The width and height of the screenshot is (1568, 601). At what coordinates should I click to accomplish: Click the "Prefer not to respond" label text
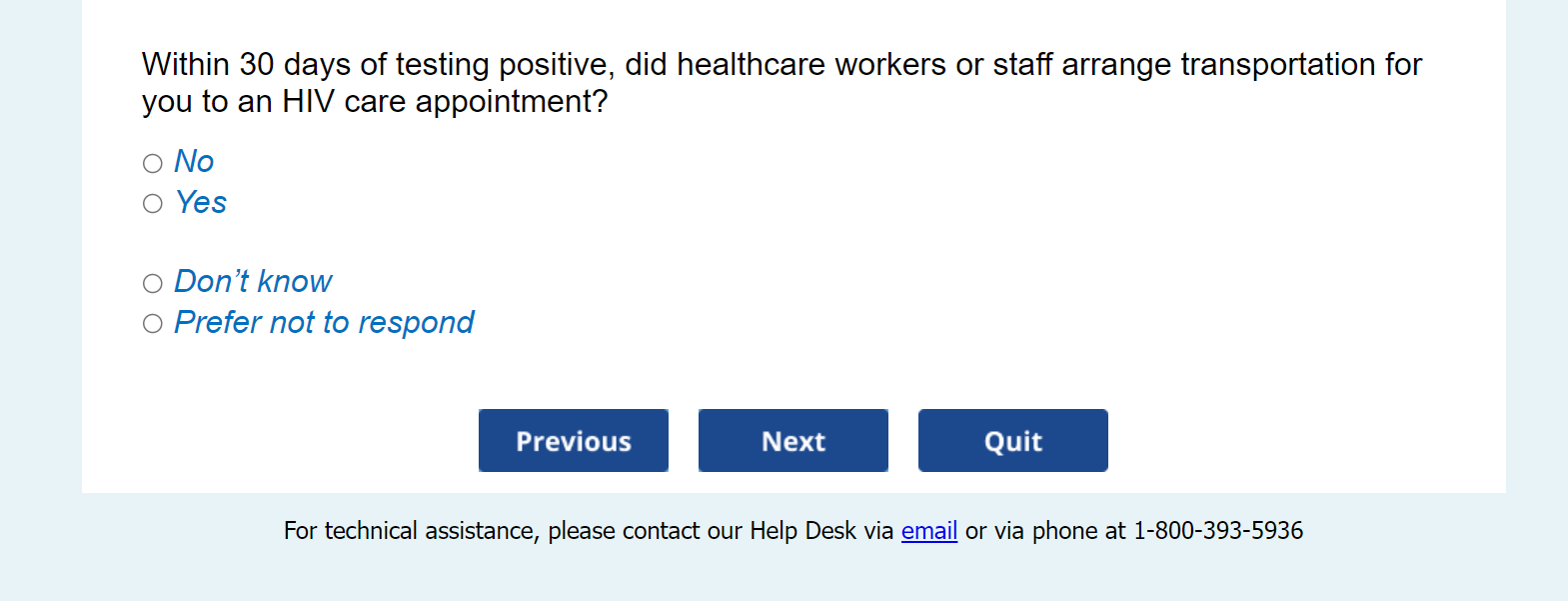tap(324, 323)
